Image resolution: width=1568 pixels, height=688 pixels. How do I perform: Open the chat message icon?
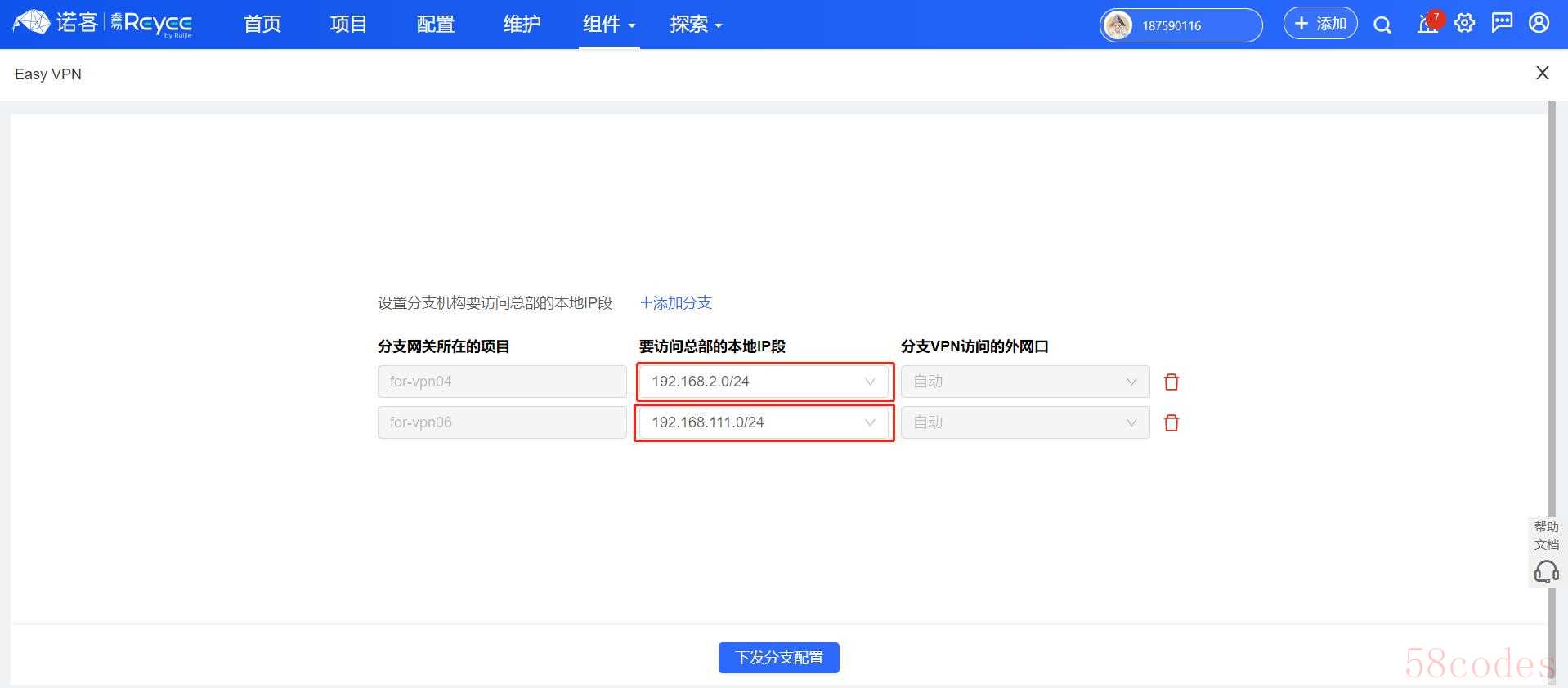(1502, 24)
